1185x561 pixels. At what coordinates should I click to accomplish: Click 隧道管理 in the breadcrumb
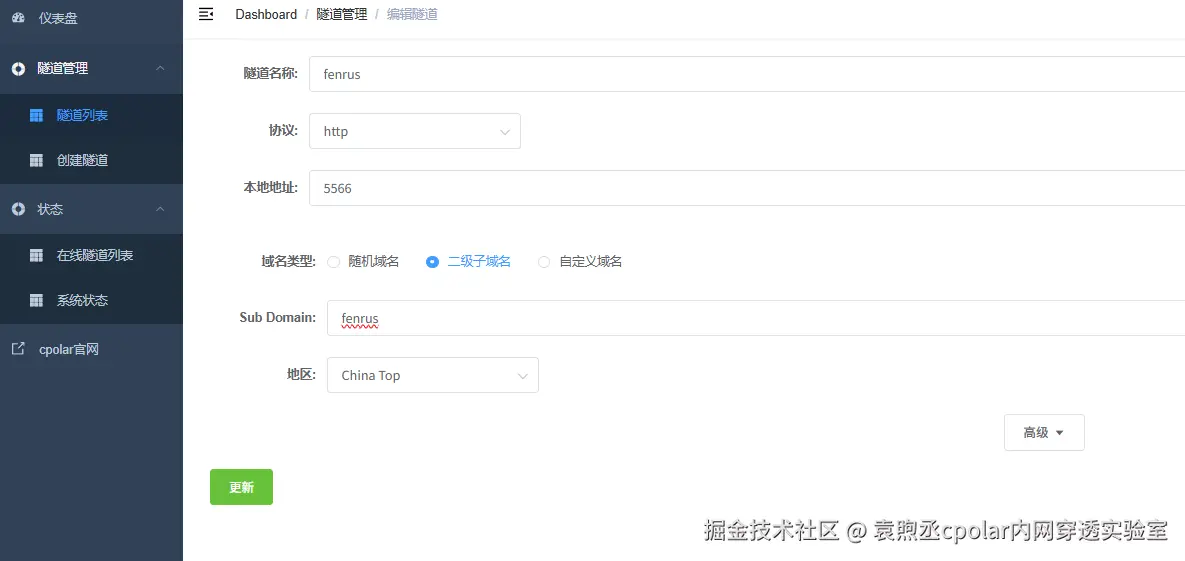342,14
